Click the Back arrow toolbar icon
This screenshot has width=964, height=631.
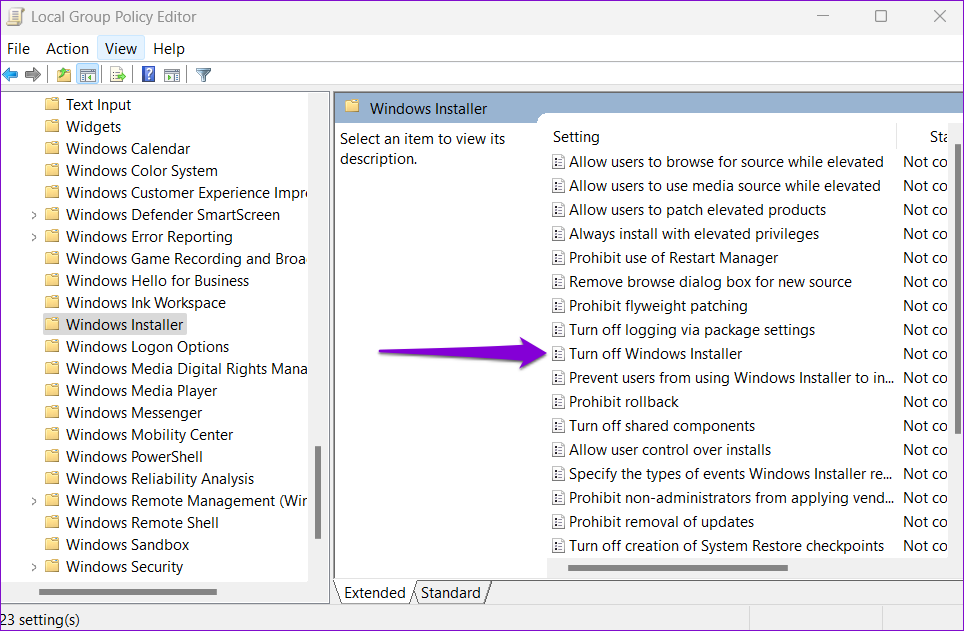click(11, 75)
